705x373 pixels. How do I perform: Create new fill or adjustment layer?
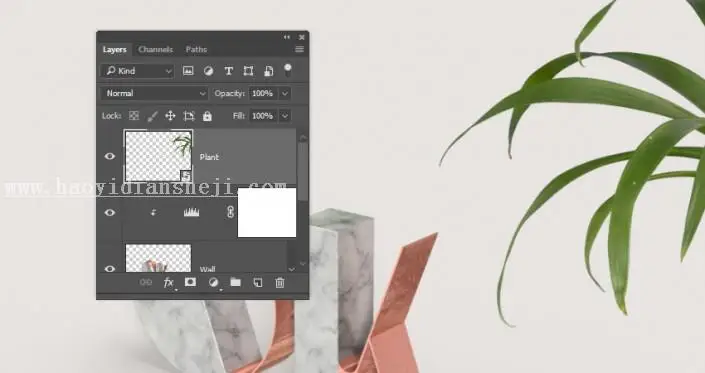tap(213, 282)
